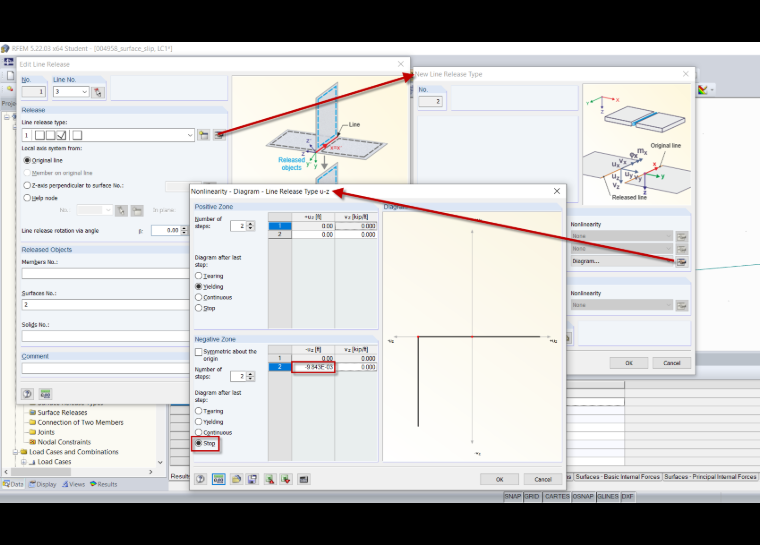Click Cancel in New Line Release Type dialog
Viewport: 760px width, 545px height.
pos(672,363)
